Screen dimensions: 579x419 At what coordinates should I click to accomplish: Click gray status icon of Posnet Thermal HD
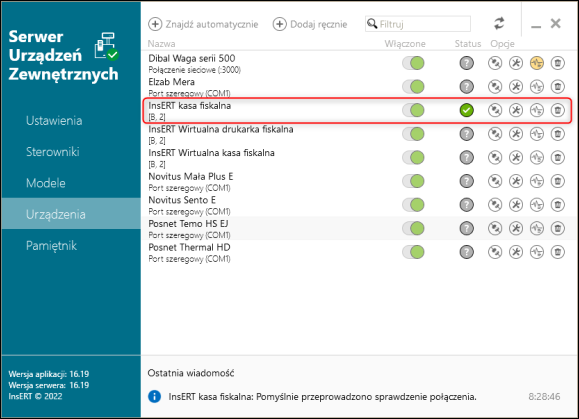467,252
